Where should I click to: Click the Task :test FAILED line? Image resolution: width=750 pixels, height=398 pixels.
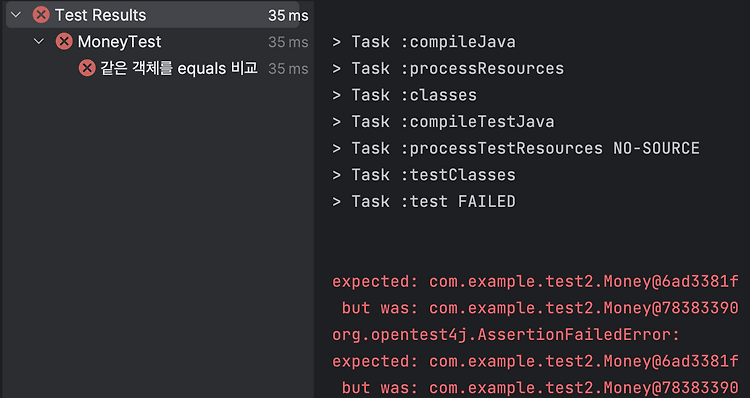tap(424, 201)
